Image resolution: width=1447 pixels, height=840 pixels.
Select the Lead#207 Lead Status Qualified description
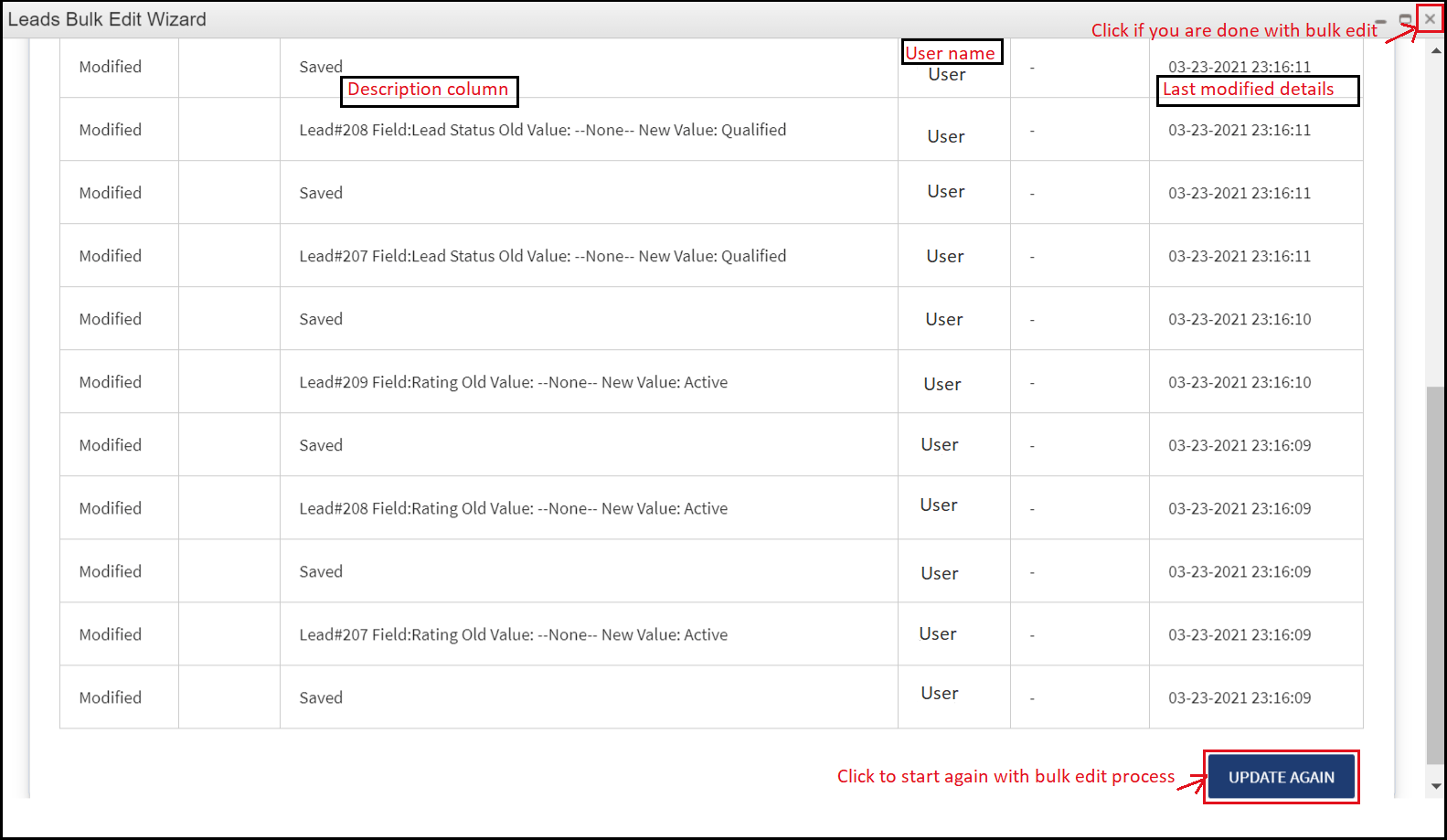click(x=543, y=256)
